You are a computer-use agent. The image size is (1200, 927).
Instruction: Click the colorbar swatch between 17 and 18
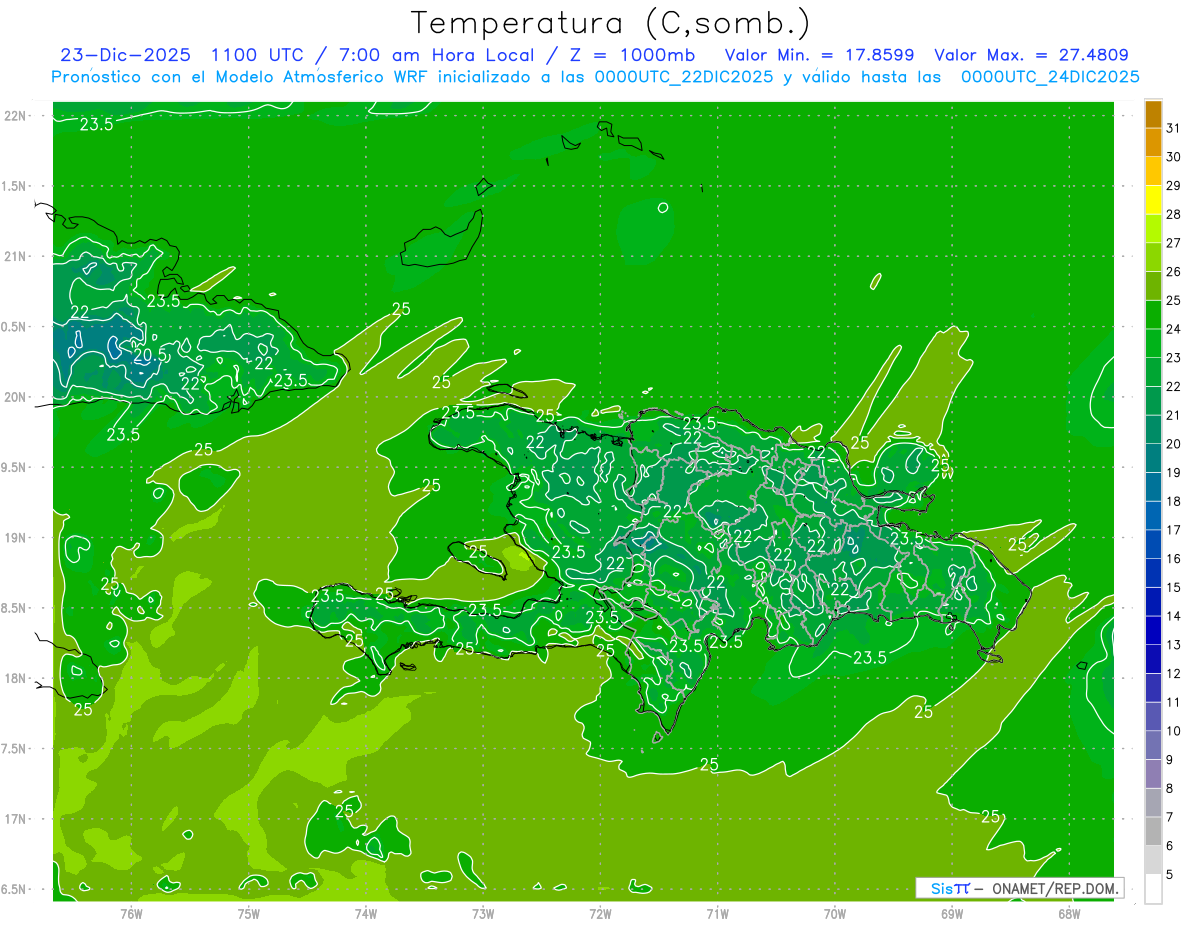click(x=1153, y=516)
